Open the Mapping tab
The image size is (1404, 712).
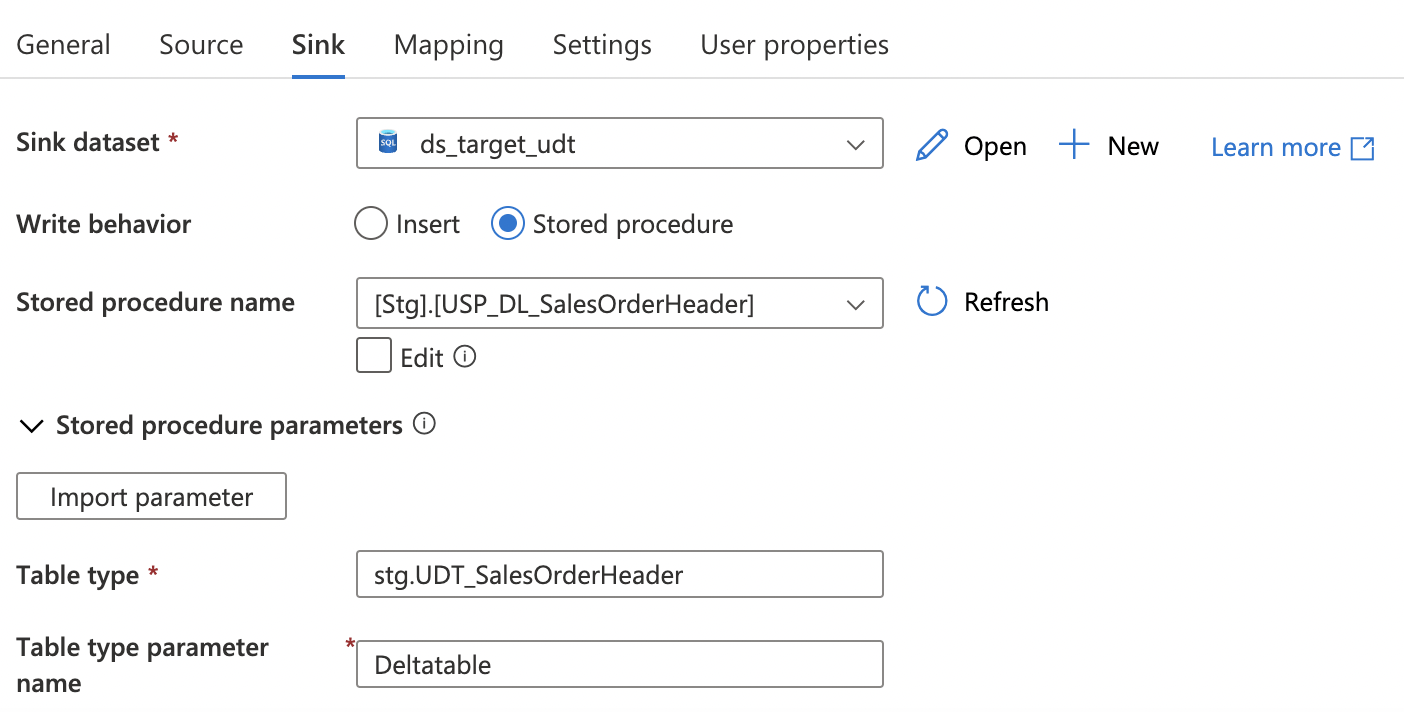448,45
